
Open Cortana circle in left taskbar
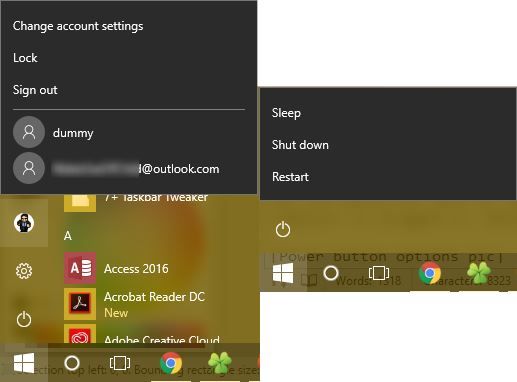pos(72,363)
